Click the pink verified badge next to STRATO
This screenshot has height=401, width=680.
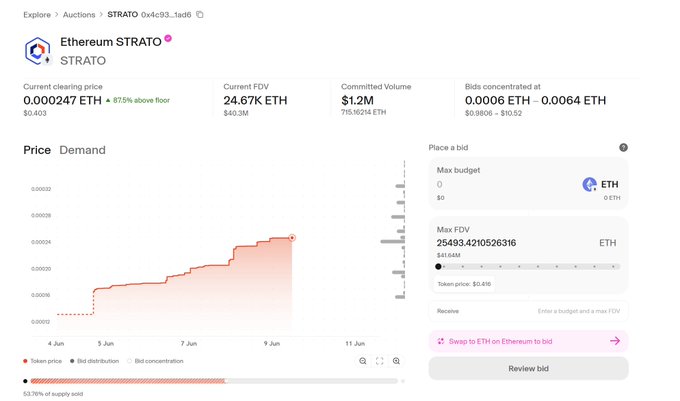pos(168,39)
